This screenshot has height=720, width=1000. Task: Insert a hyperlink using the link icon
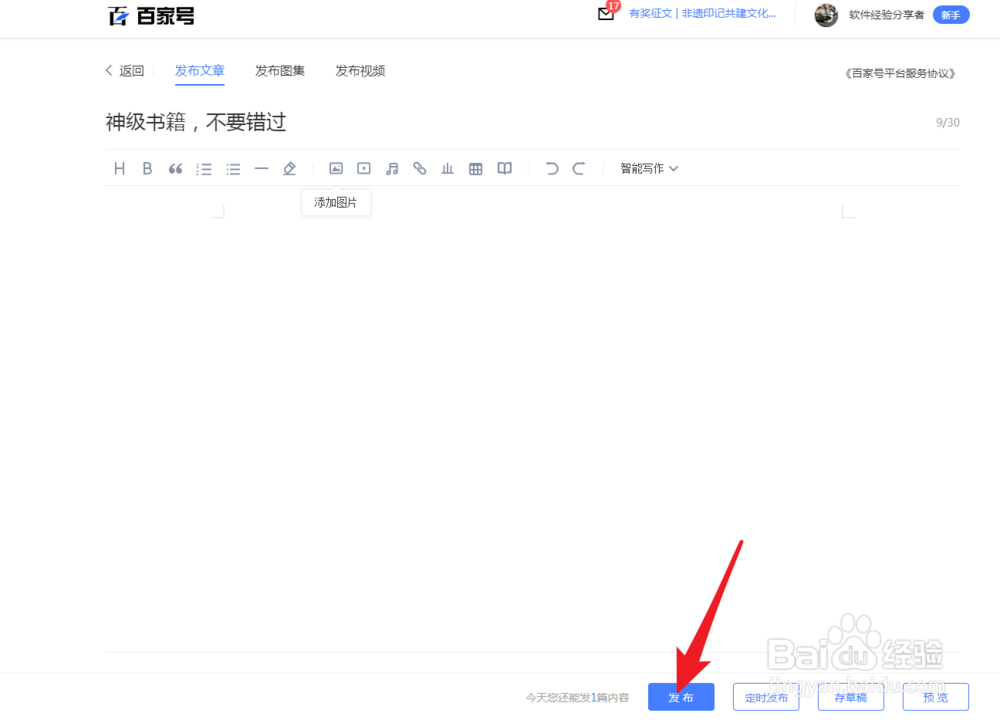pyautogui.click(x=419, y=168)
